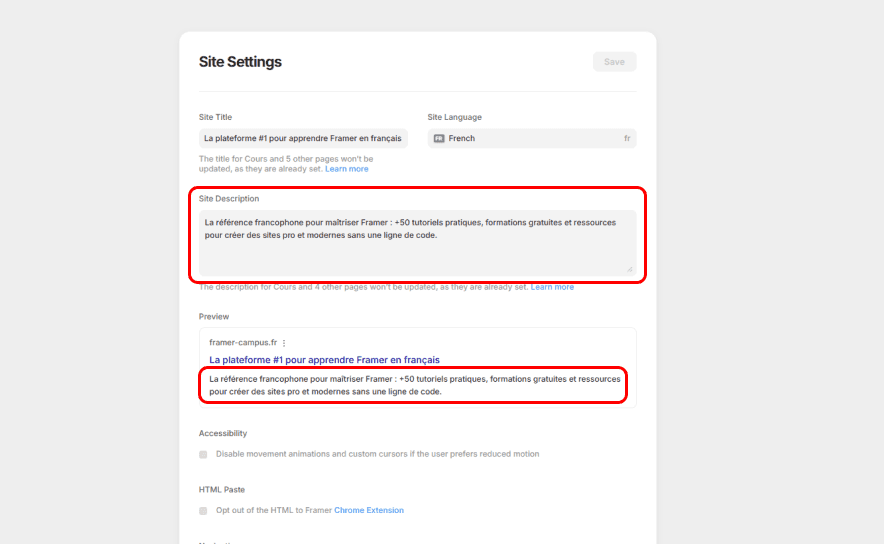Click the three-dot icon next to framer-campus.fr

pos(284,343)
